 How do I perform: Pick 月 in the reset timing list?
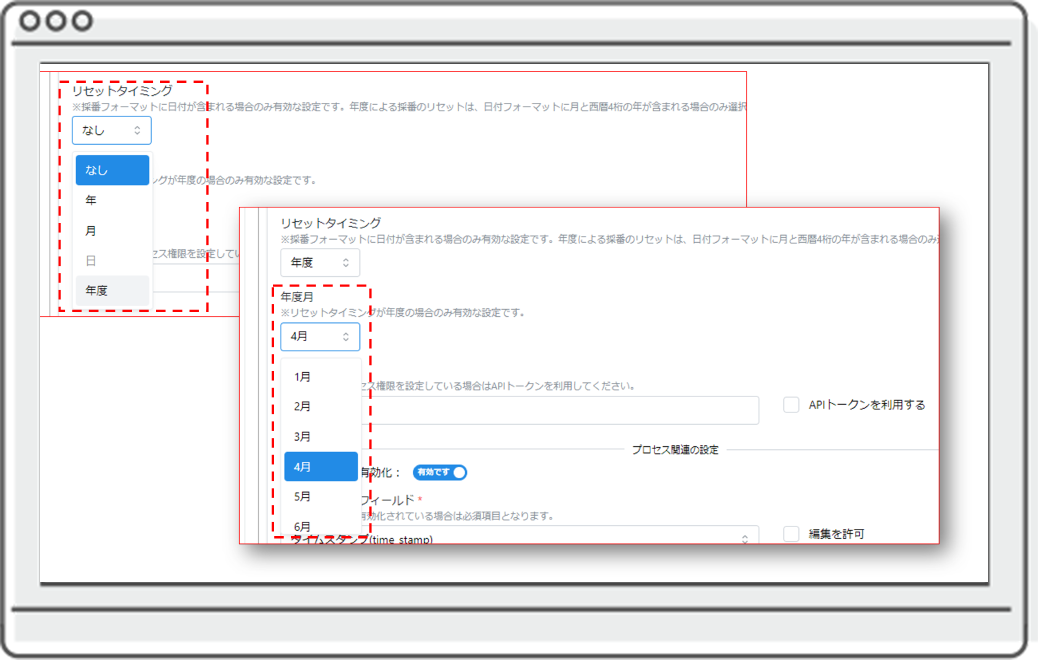click(112, 231)
